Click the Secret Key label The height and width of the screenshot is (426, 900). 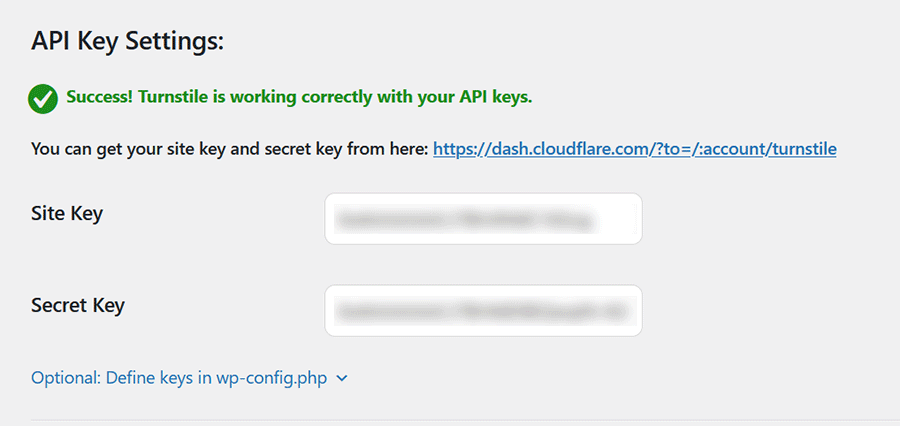tap(77, 305)
